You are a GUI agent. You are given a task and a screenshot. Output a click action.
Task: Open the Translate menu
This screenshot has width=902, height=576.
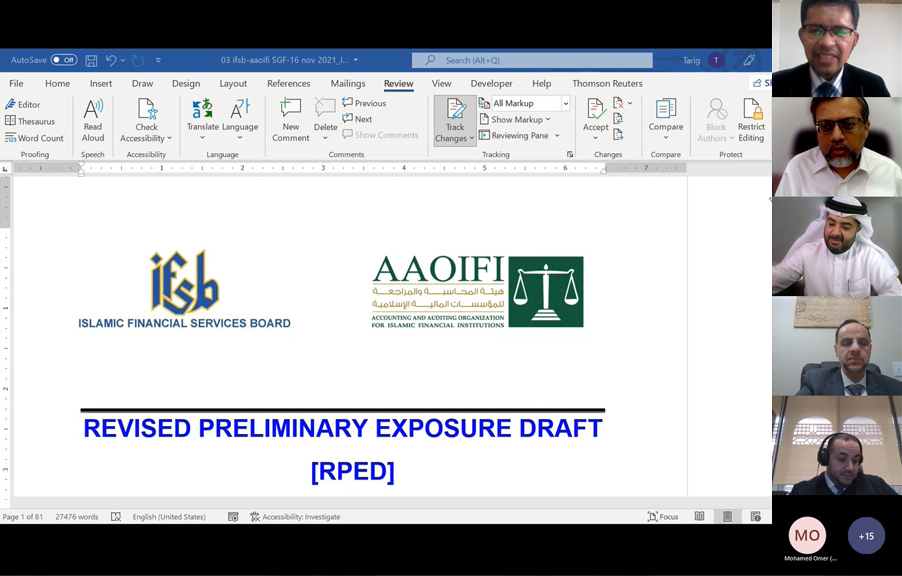tap(202, 120)
